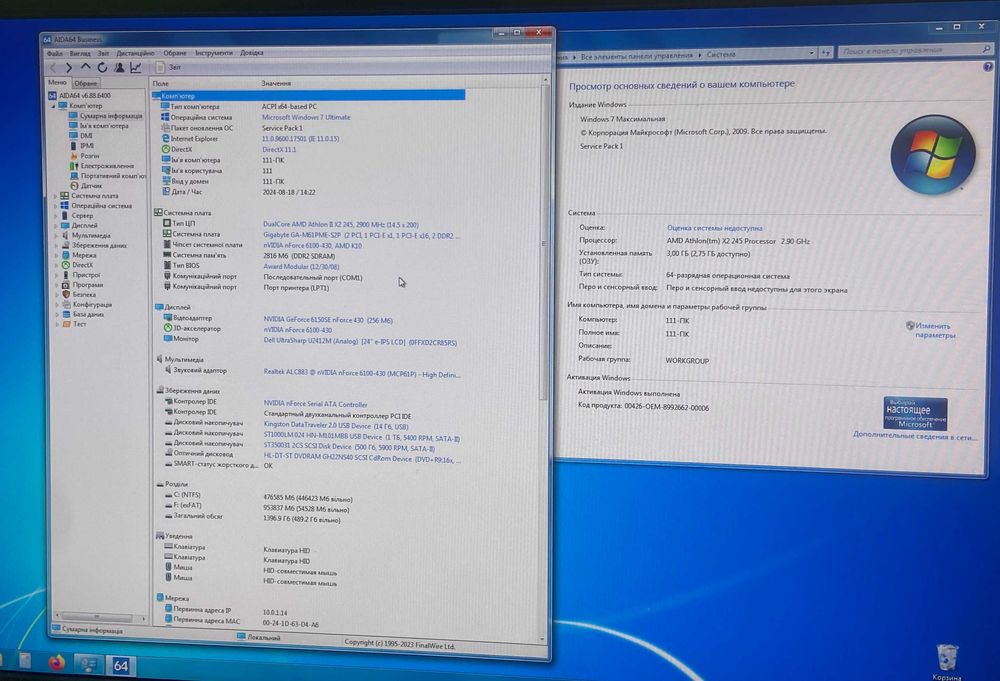Screen dimensions: 1000x681
Task: Click the Звуковий адаптор speaker icon
Action: [168, 370]
